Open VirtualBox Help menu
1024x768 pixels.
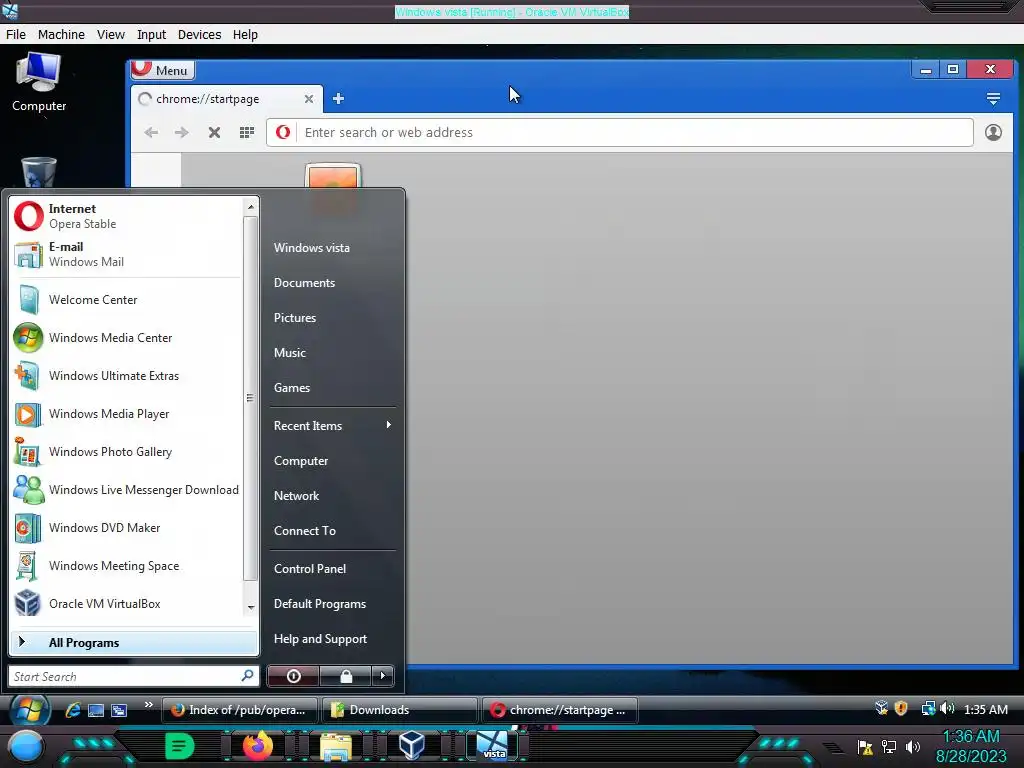[x=246, y=35]
